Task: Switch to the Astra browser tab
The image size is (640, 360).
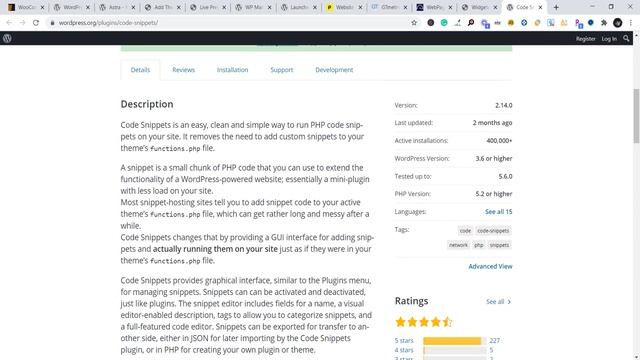Action: (118, 7)
